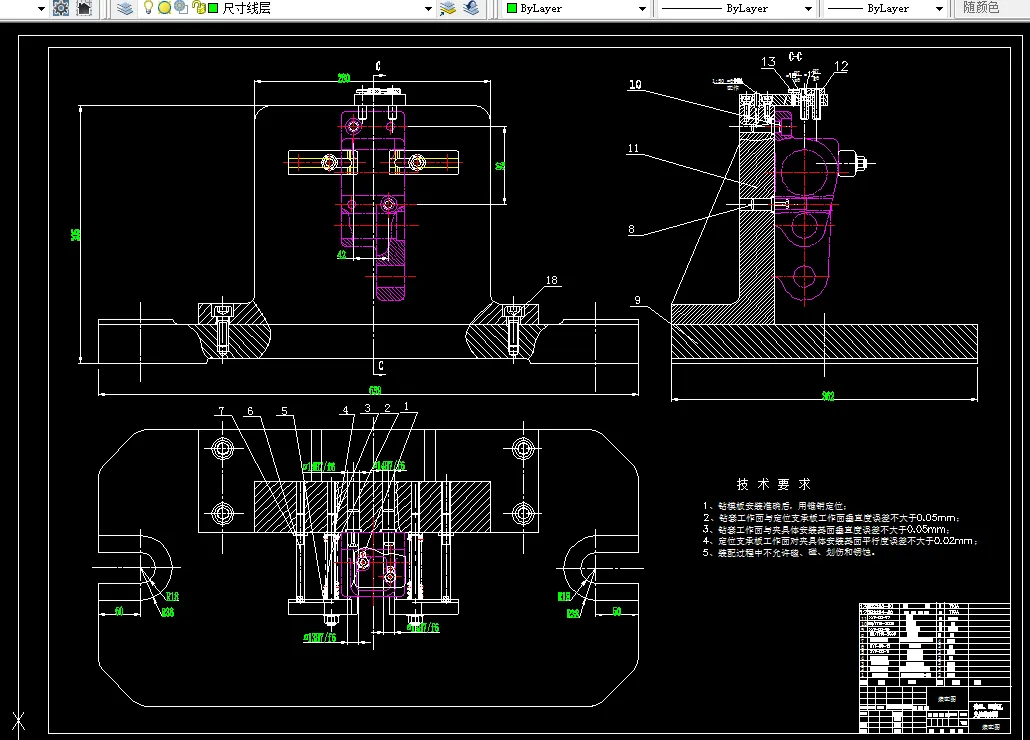Screen dimensions: 1030x740
Task: Select part balloon number 7
Action: [221, 411]
